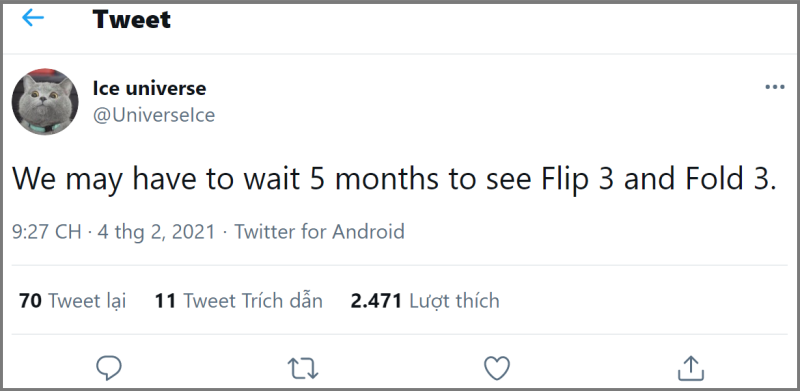Image resolution: width=800 pixels, height=391 pixels.
Task: Click the 4 thg 2, 2021 date
Action: [x=155, y=232]
